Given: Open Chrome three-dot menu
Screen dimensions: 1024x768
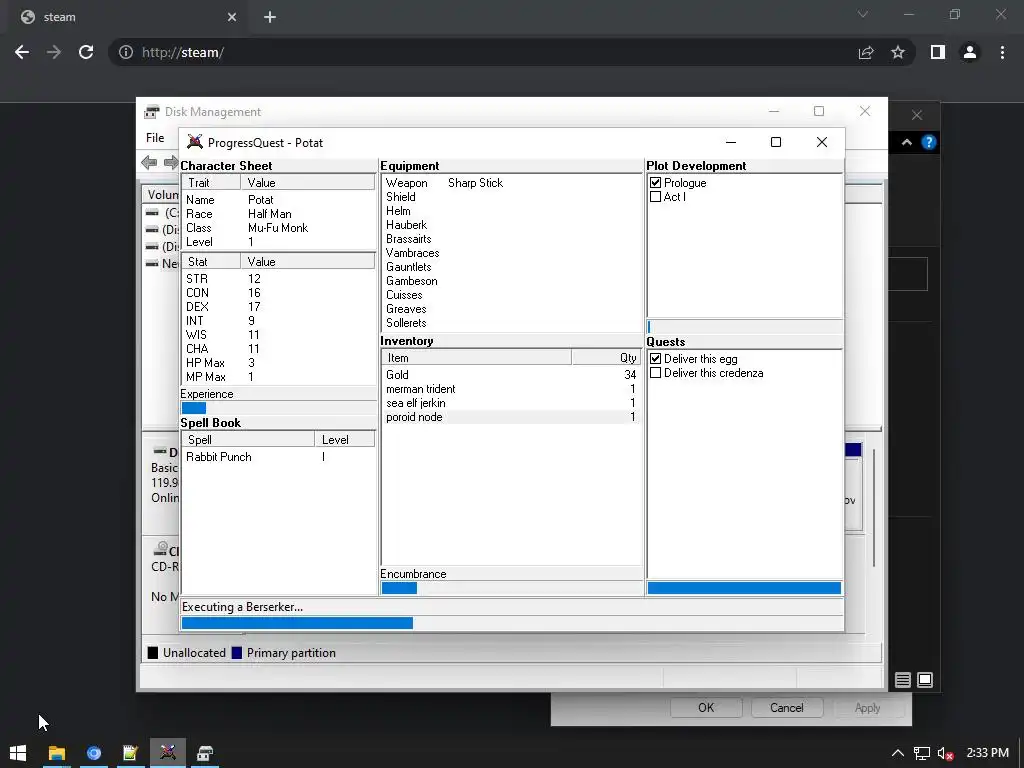Looking at the screenshot, I should click(1002, 52).
